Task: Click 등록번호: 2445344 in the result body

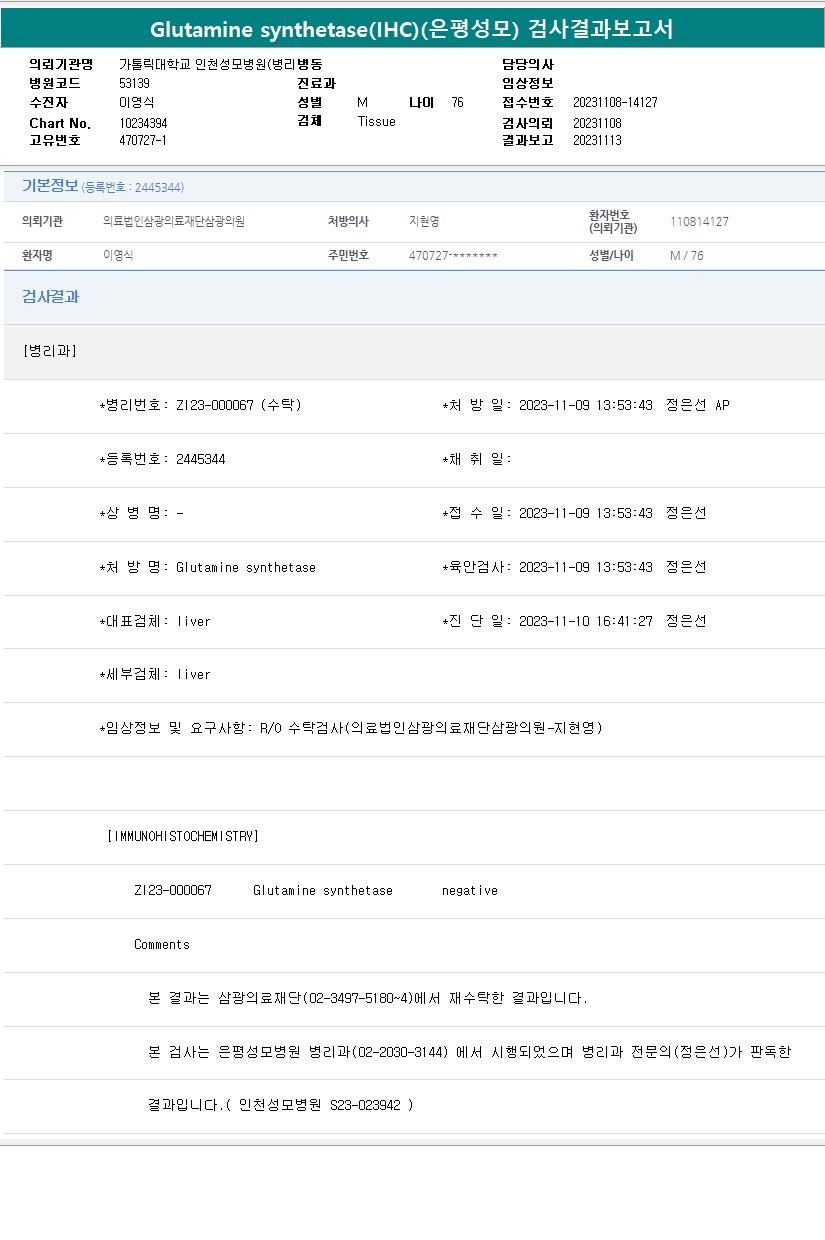Action: pyautogui.click(x=162, y=459)
